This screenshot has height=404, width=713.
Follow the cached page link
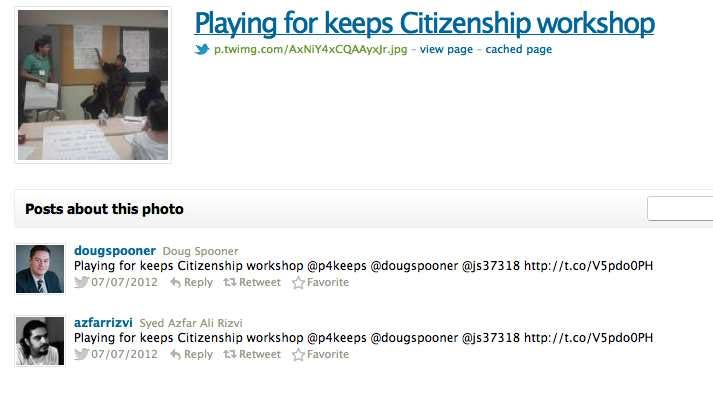pos(518,49)
